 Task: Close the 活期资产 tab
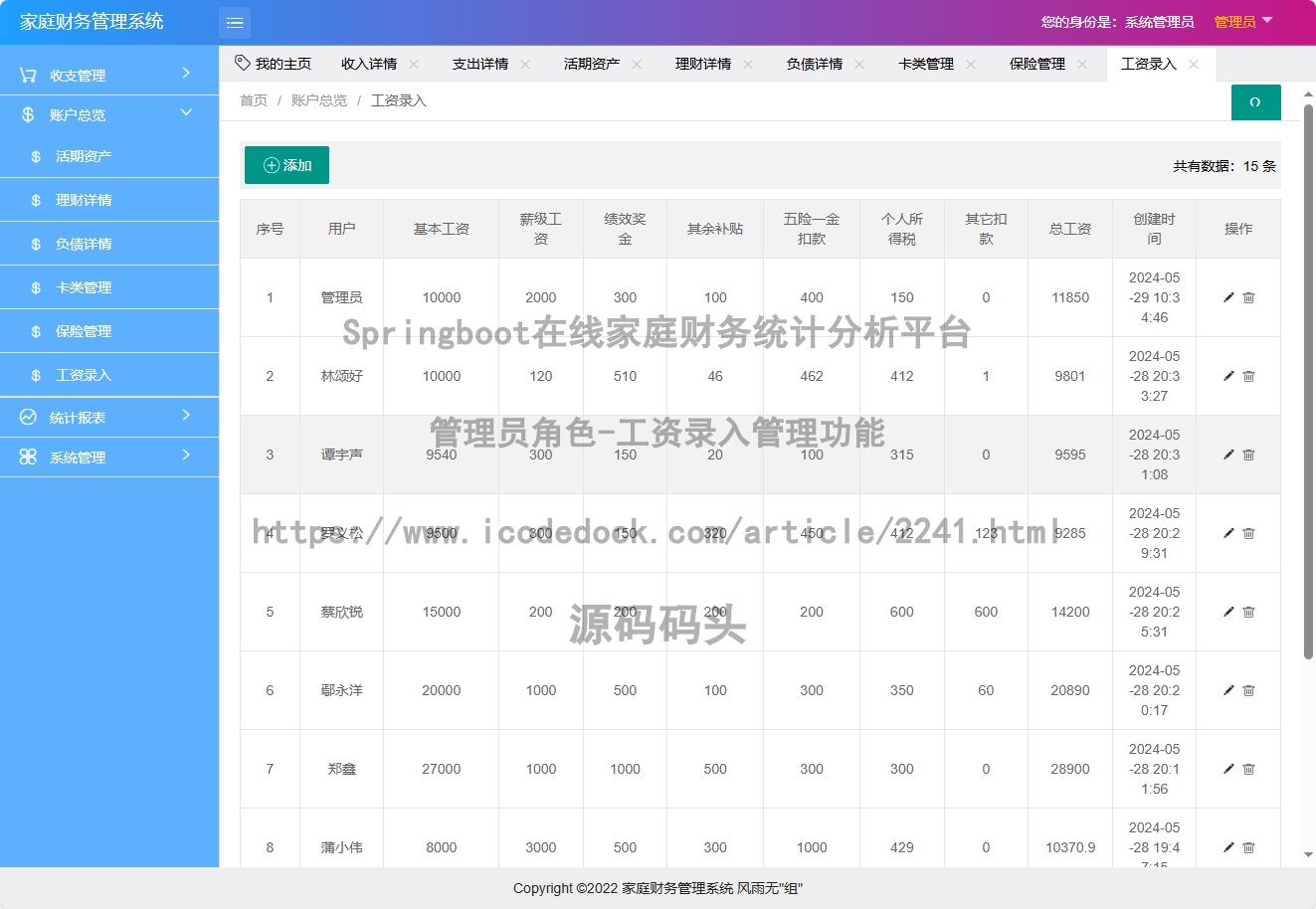coord(637,64)
